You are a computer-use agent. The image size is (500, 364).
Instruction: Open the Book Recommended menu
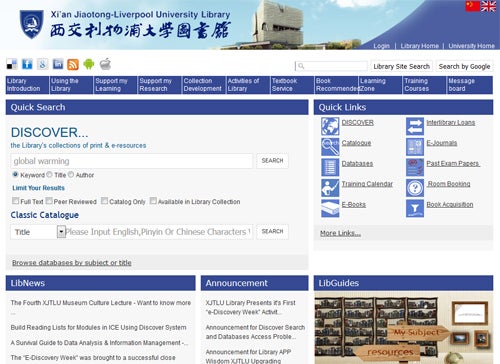336,85
